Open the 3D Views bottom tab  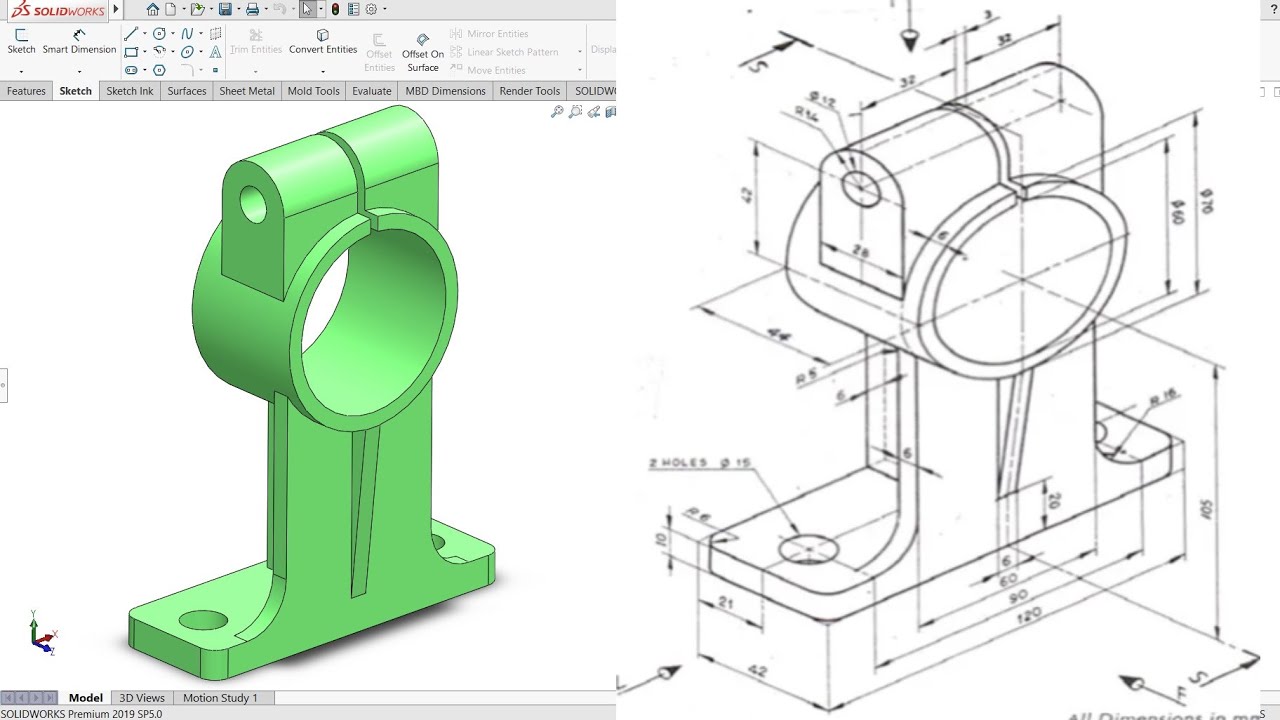[142, 698]
